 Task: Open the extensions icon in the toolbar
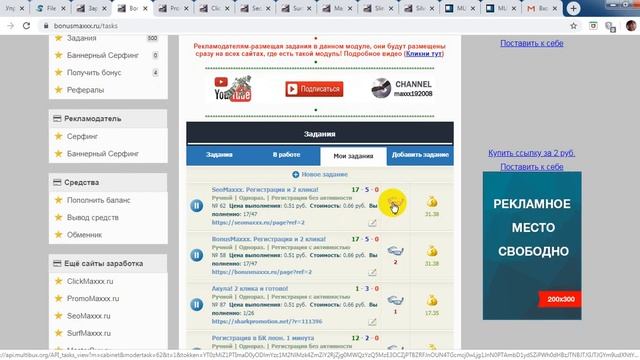pyautogui.click(x=611, y=27)
